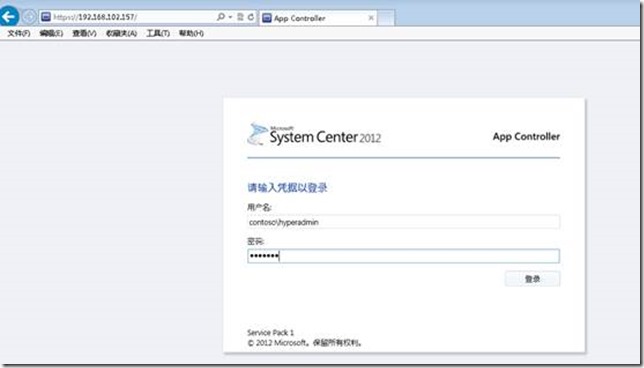The image size is (644, 368).
Task: Click the System Center 2012 logo
Action: (314, 134)
